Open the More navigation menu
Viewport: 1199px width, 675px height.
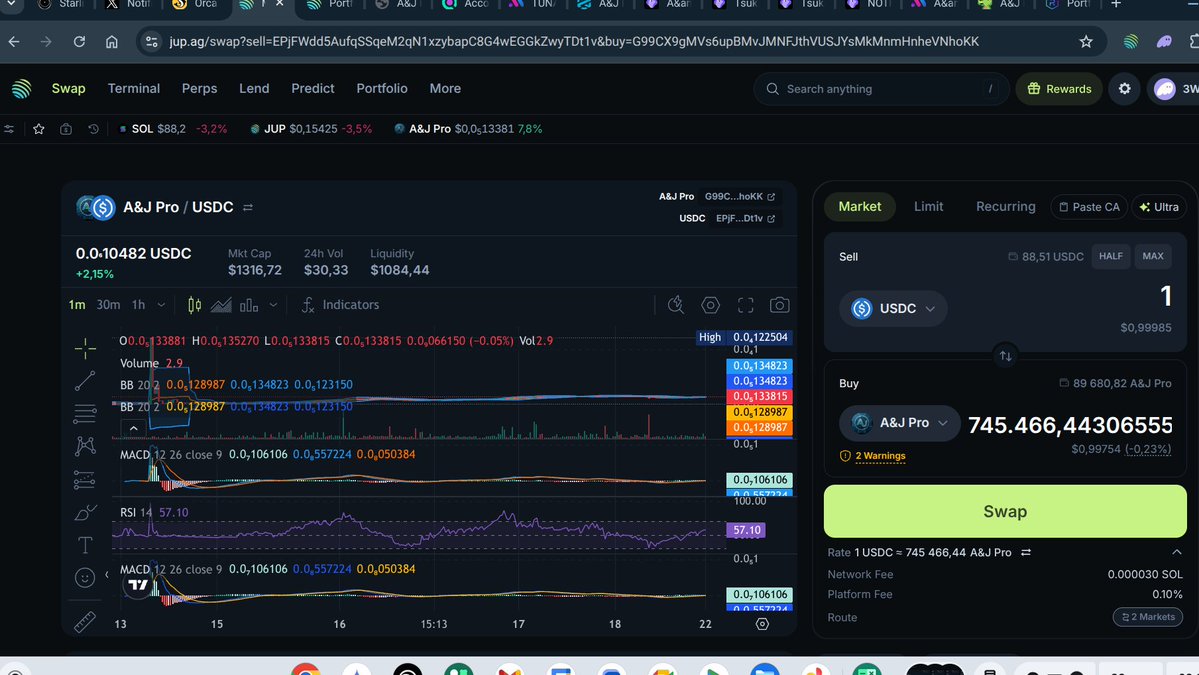click(x=445, y=89)
